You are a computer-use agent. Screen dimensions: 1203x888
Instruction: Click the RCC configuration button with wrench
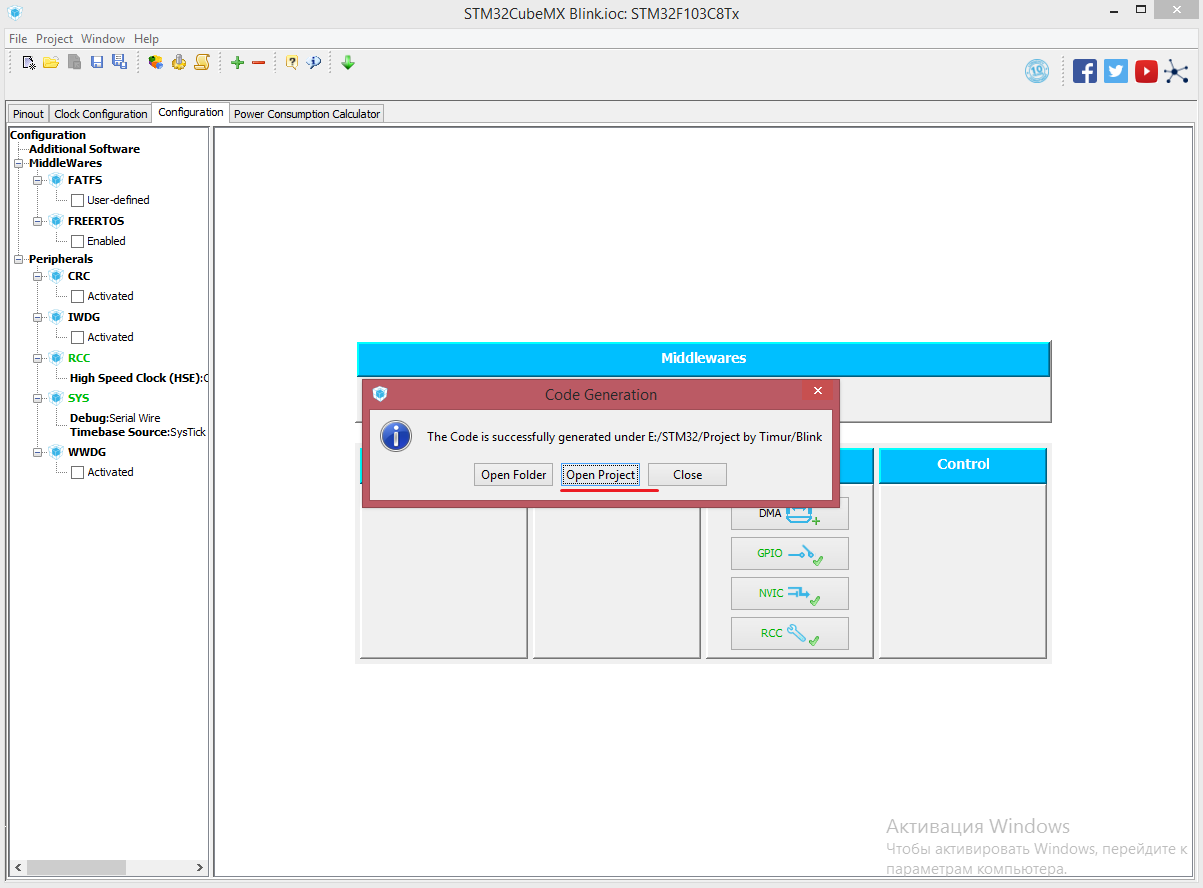(790, 633)
